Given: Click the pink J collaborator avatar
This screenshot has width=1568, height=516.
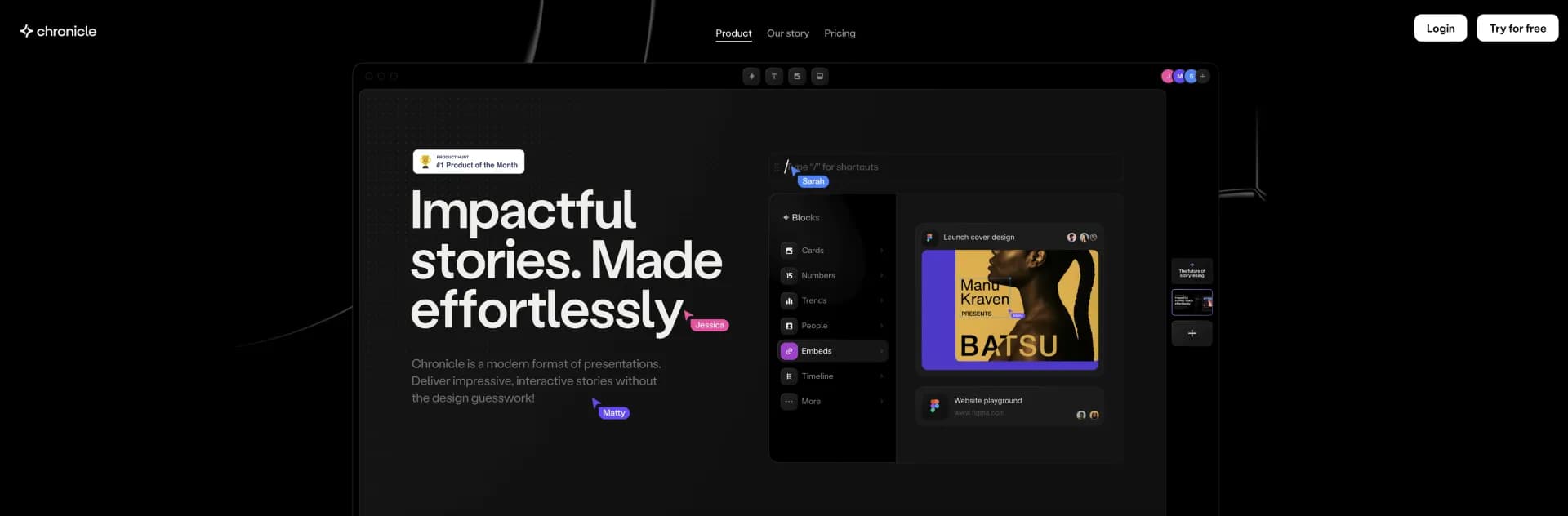Looking at the screenshot, I should [x=1168, y=76].
